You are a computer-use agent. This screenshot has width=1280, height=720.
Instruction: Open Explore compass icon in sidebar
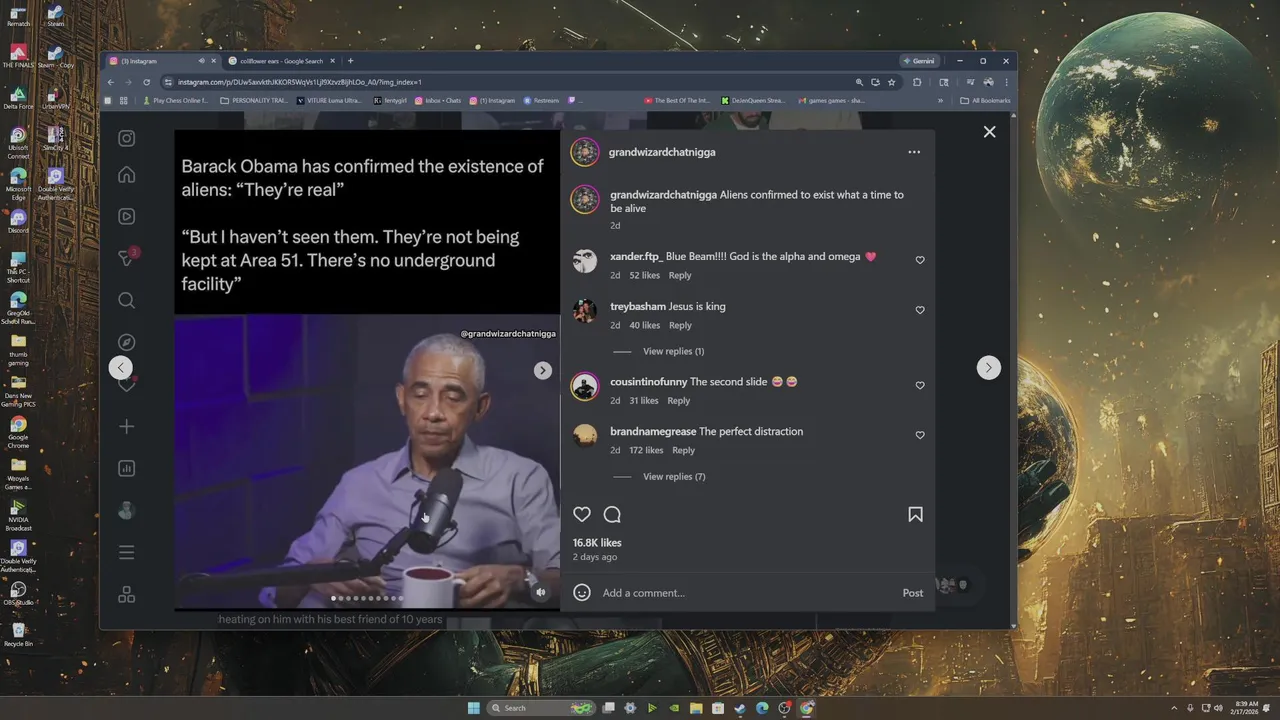click(x=127, y=342)
